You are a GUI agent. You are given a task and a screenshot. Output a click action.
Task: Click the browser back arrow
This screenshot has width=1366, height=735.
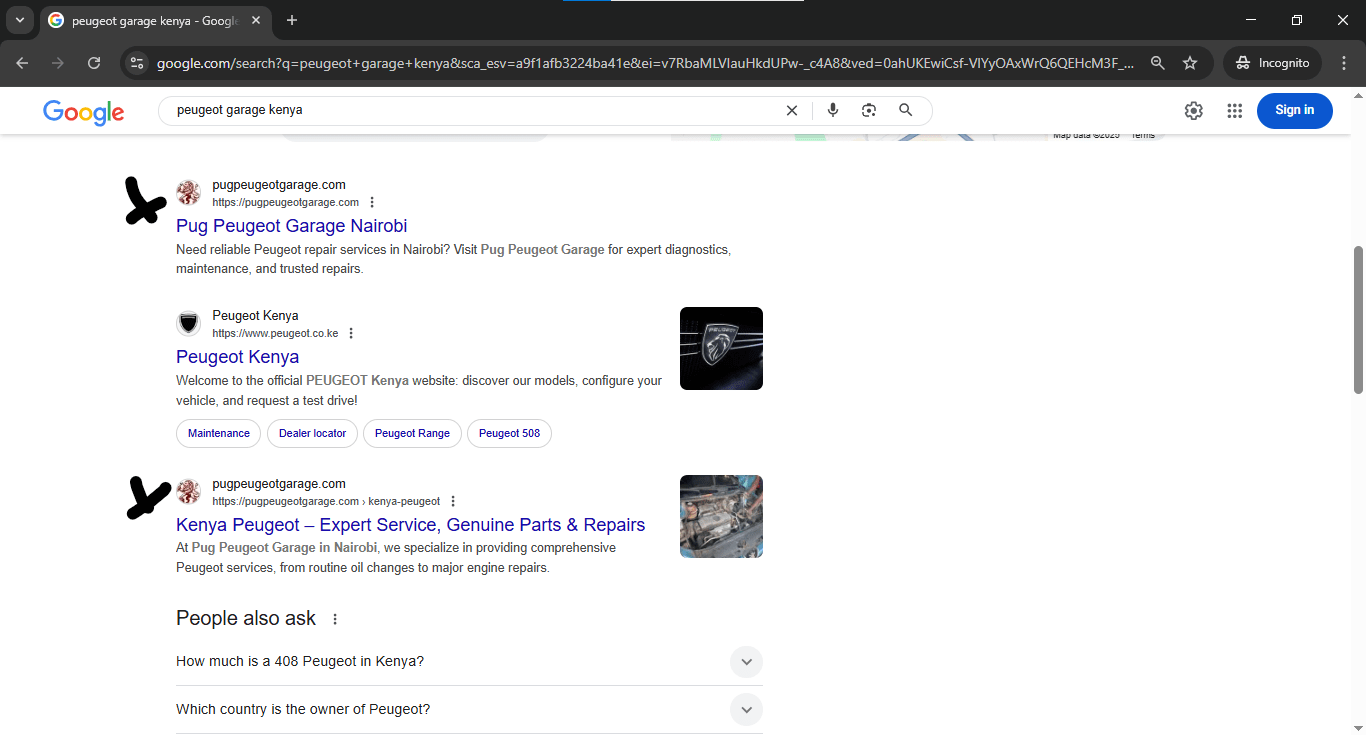point(22,63)
